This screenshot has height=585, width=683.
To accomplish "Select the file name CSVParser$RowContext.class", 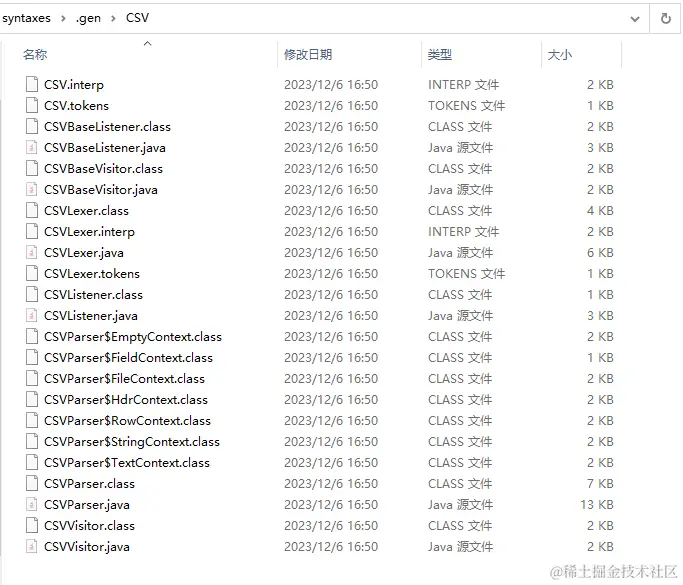I will point(127,421).
